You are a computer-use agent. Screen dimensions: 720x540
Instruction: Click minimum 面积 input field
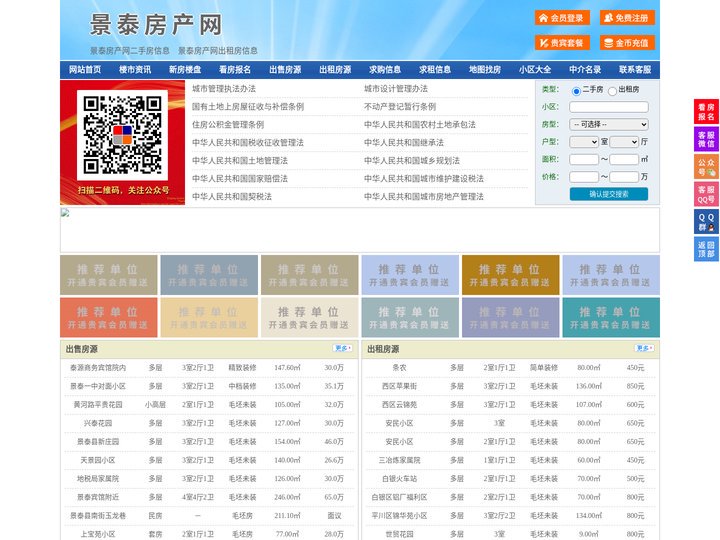pos(584,159)
